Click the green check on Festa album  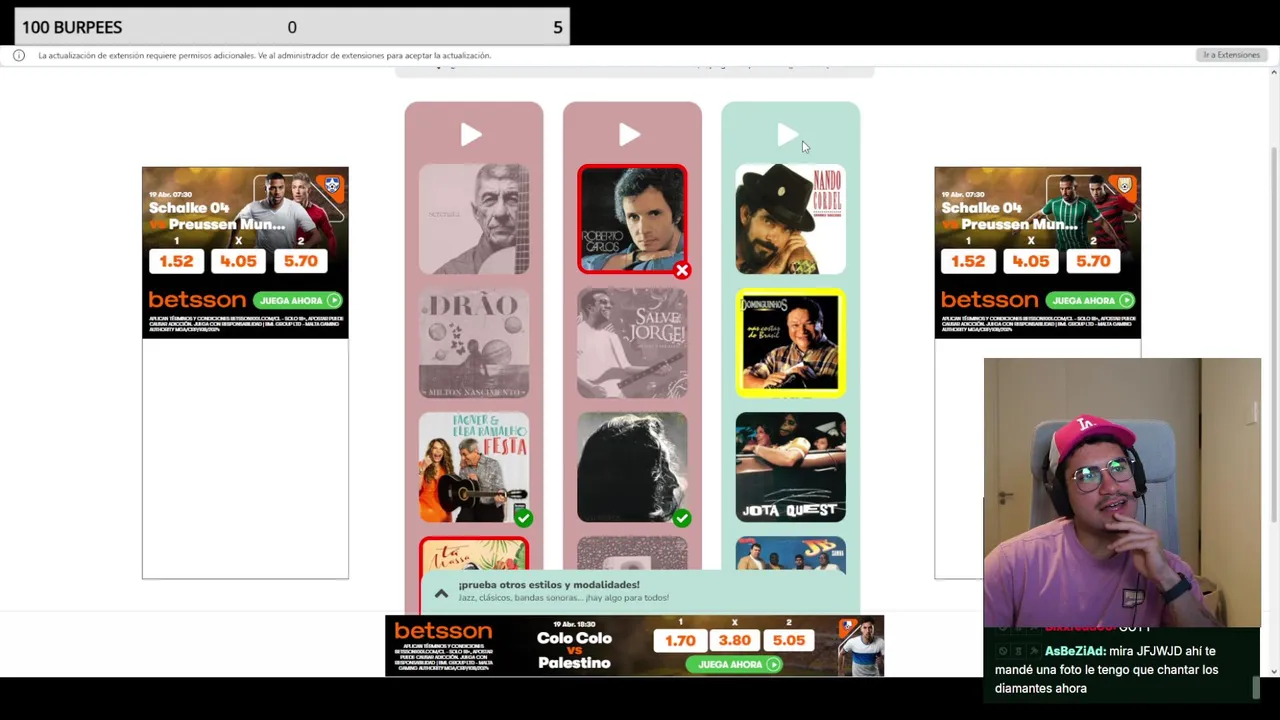coord(524,518)
